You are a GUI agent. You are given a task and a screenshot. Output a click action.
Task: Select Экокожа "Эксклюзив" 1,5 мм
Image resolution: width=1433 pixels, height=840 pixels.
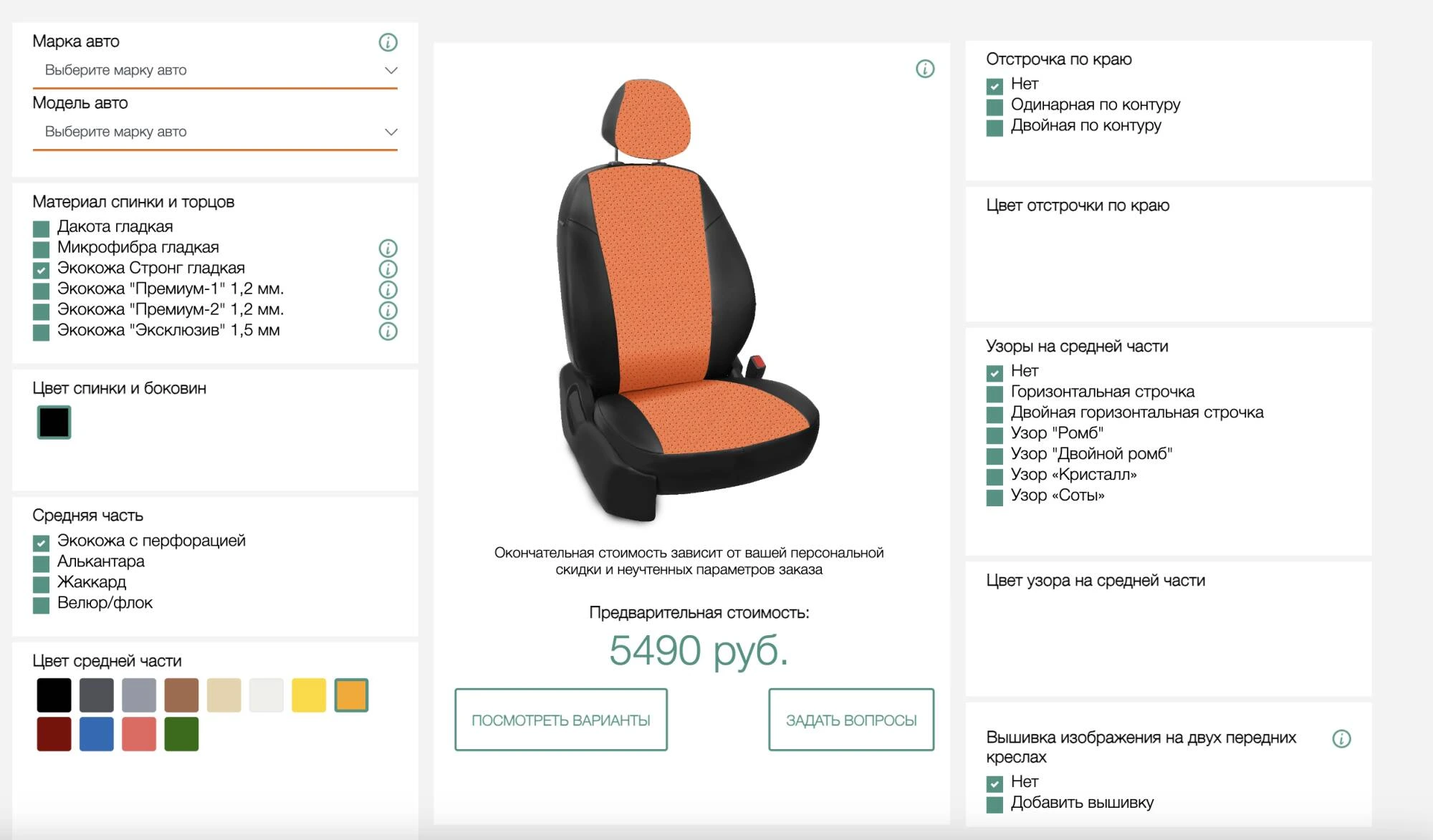click(x=41, y=333)
